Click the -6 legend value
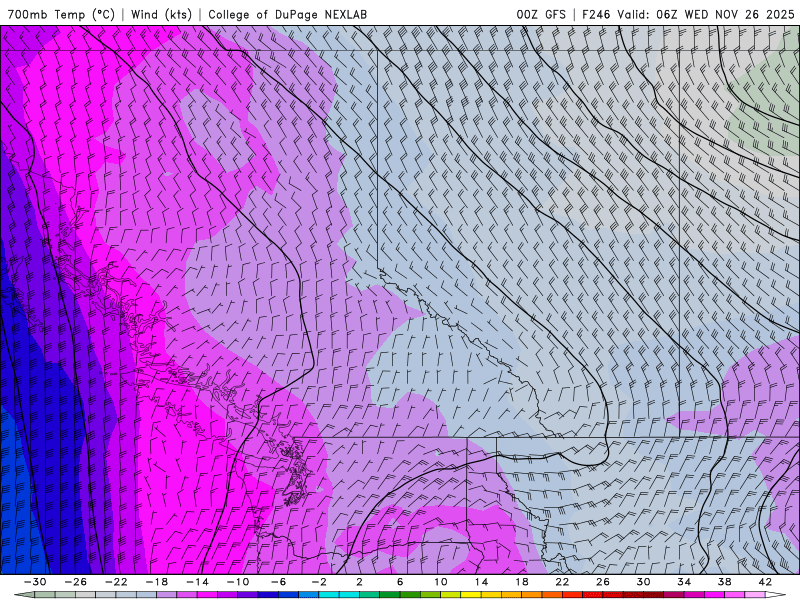Screen dimensions: 800x600 279,582
